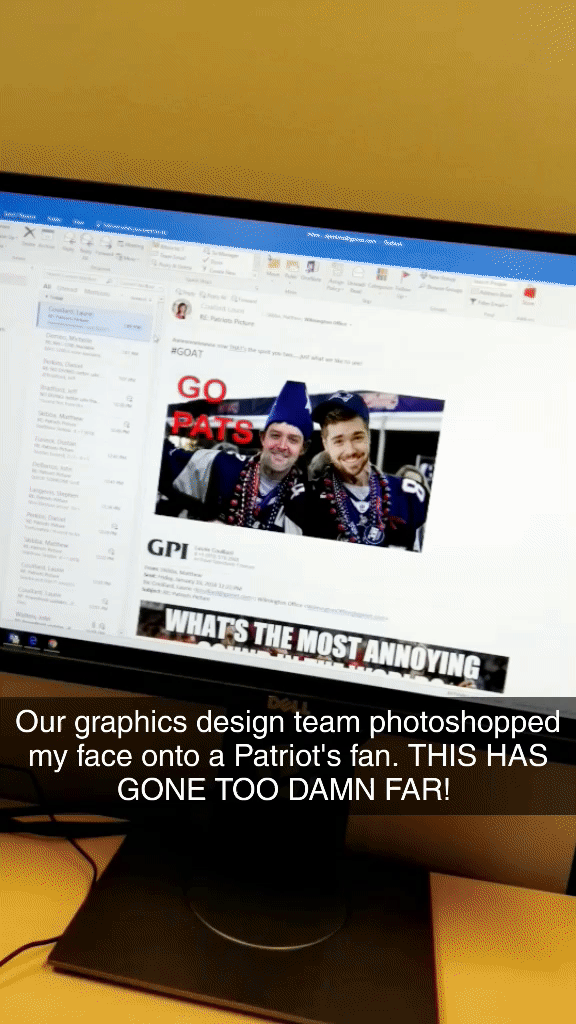Open email from Dembo, Michelle

coord(89,345)
